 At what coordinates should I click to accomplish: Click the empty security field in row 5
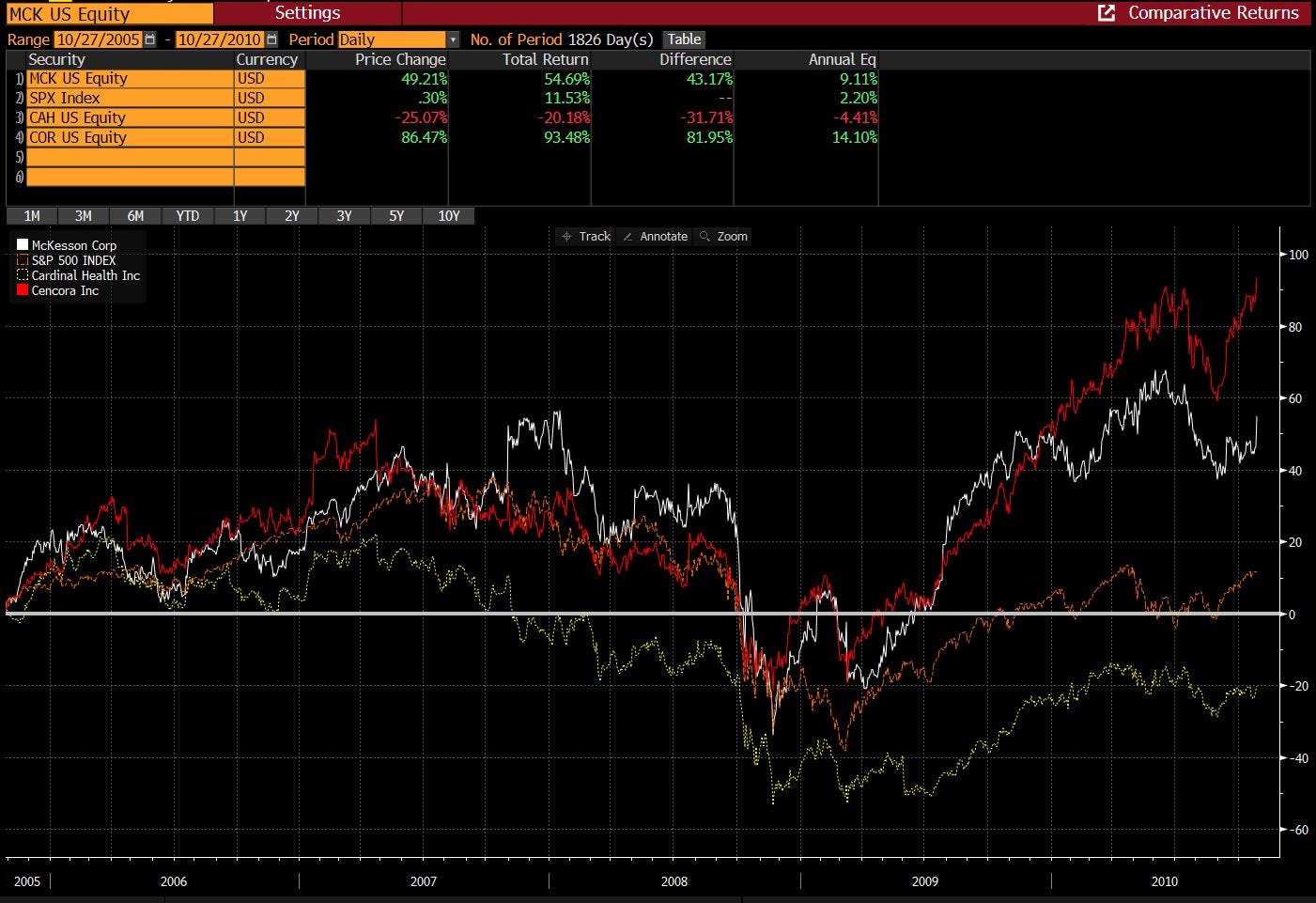130,157
